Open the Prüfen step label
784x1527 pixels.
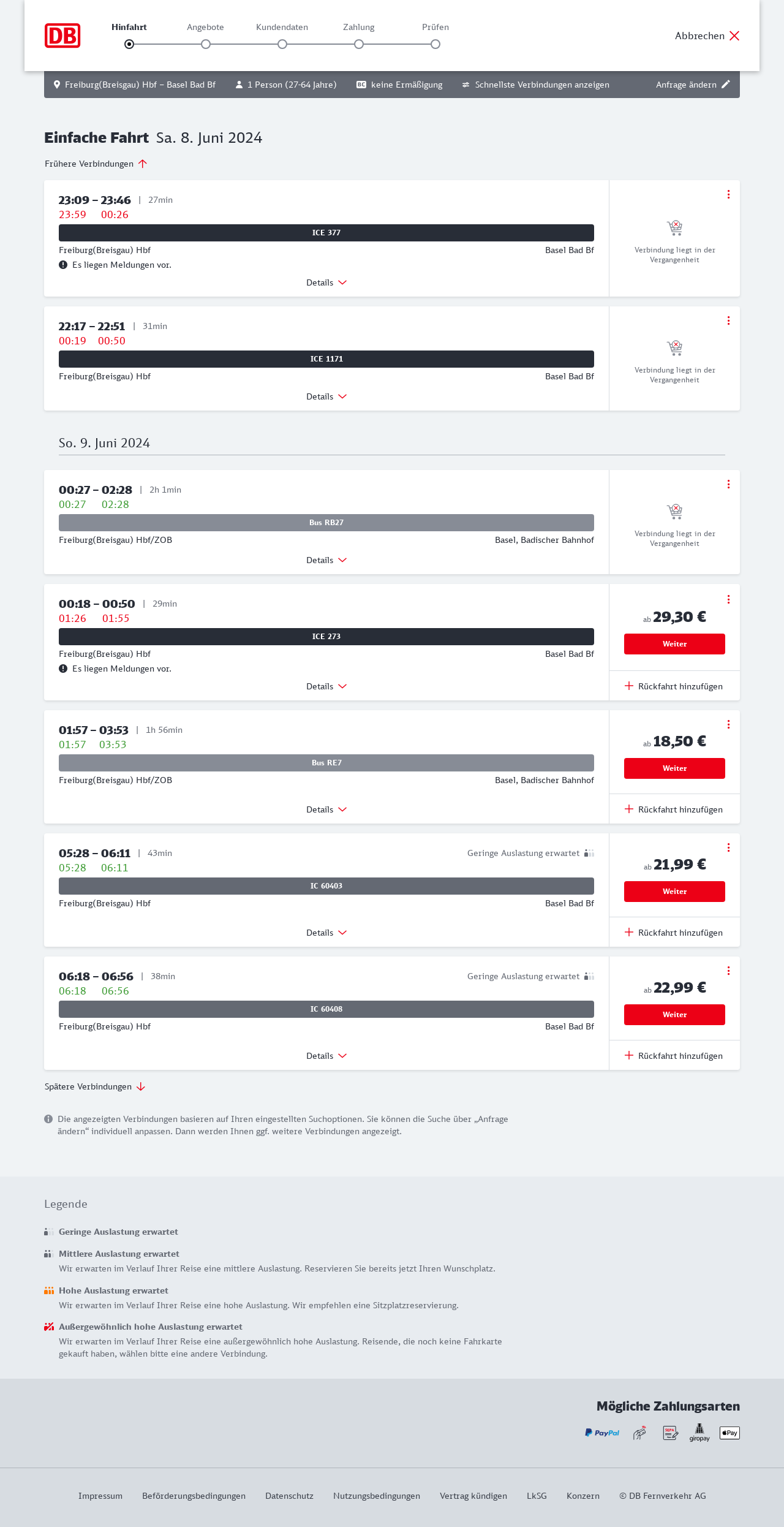(x=435, y=27)
